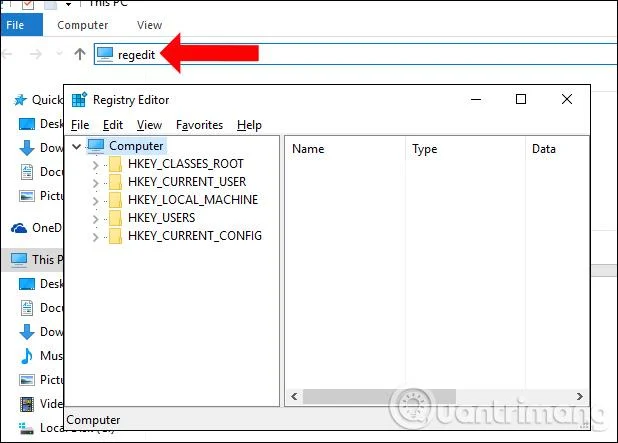The height and width of the screenshot is (443, 618).
Task: Open the Explorer File tab
Action: (x=22, y=25)
